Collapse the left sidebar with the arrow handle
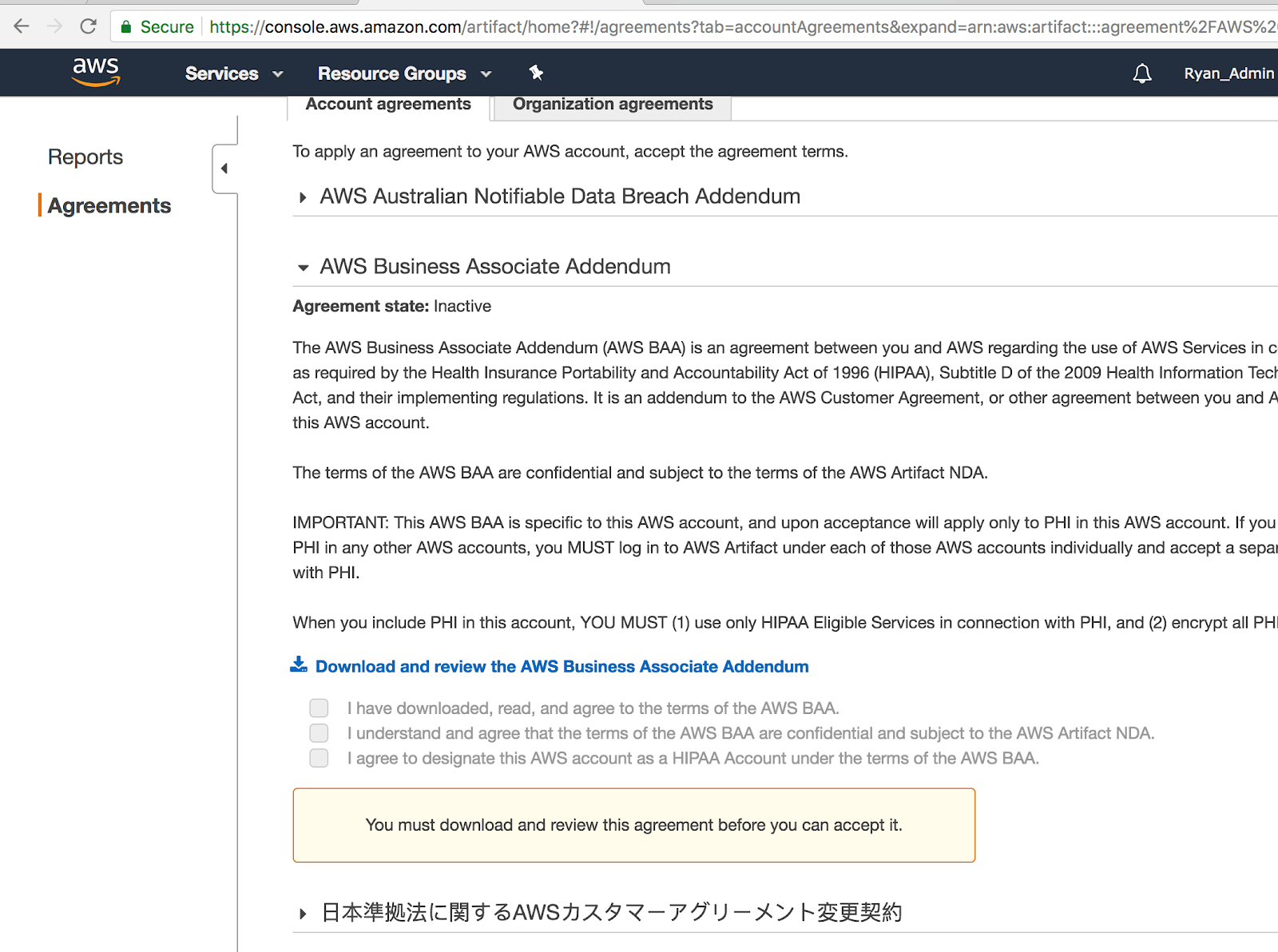The image size is (1278, 952). [x=224, y=169]
